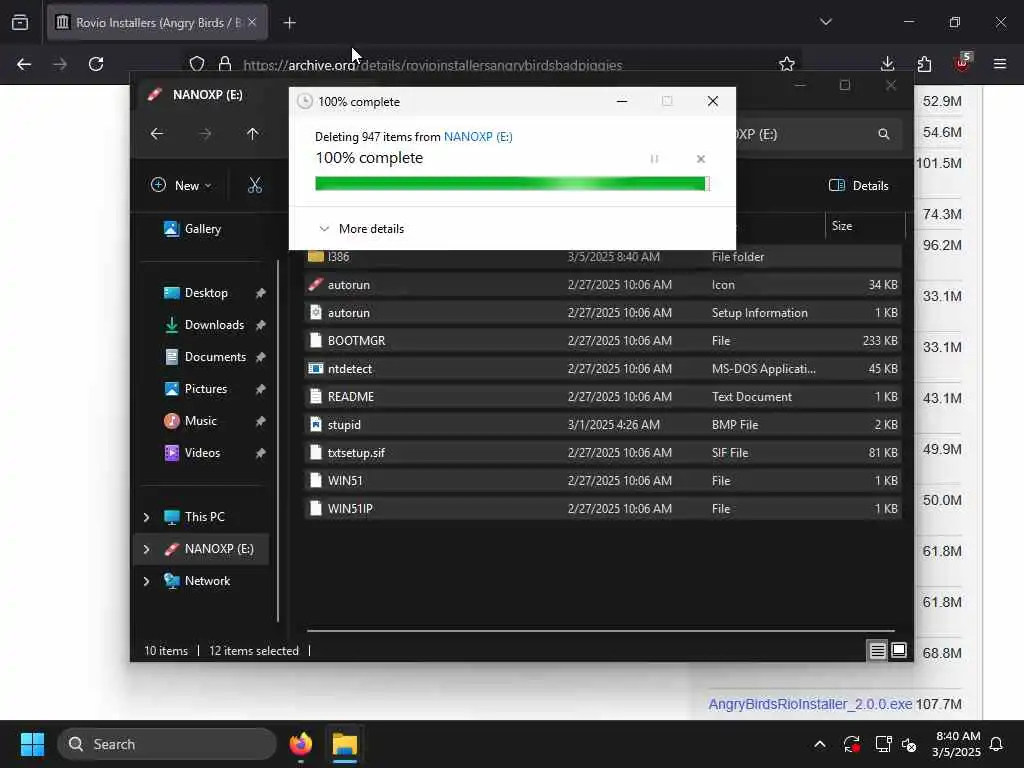
Task: Go back in Firefox browser
Action: click(x=24, y=64)
